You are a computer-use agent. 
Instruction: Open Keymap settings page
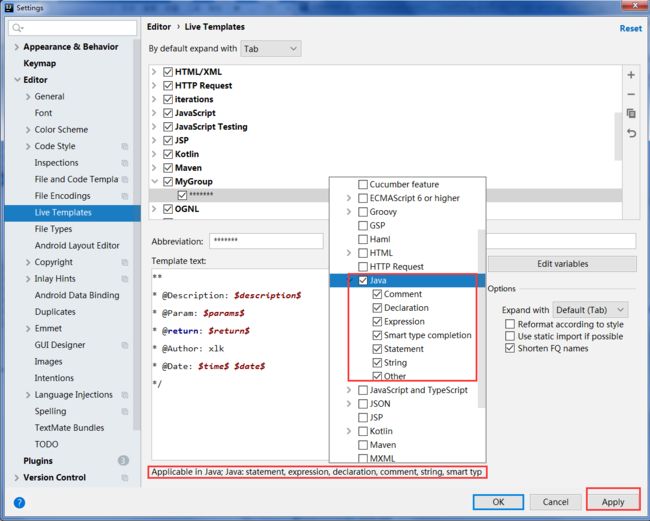pos(39,63)
